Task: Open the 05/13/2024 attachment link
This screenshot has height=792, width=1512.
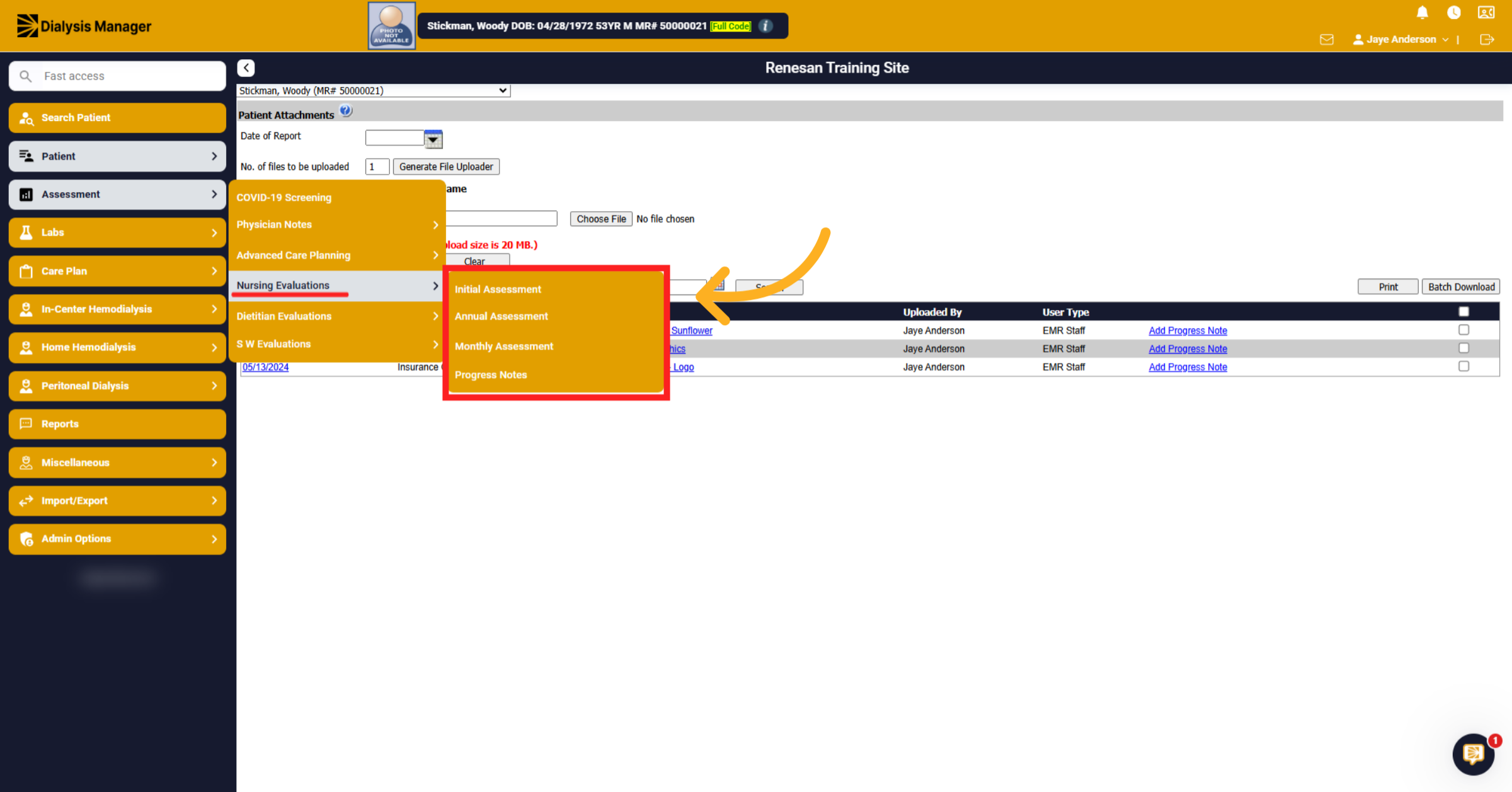Action: (x=265, y=367)
